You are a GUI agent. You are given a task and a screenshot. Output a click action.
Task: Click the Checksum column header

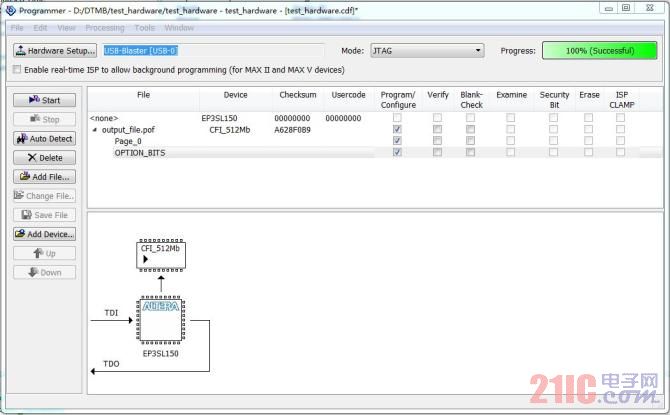tap(298, 95)
